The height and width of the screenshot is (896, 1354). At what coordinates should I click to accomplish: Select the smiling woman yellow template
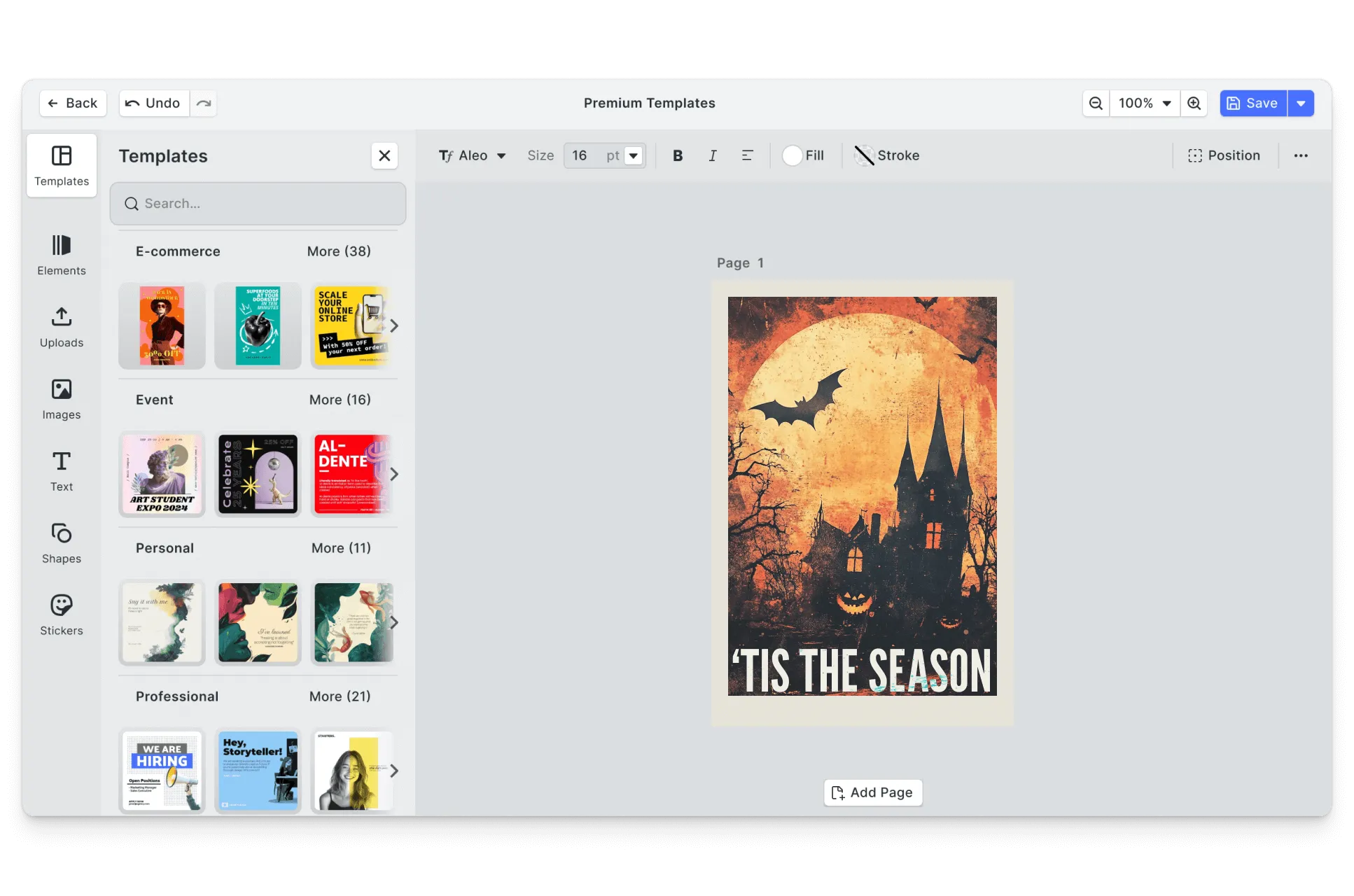[352, 771]
